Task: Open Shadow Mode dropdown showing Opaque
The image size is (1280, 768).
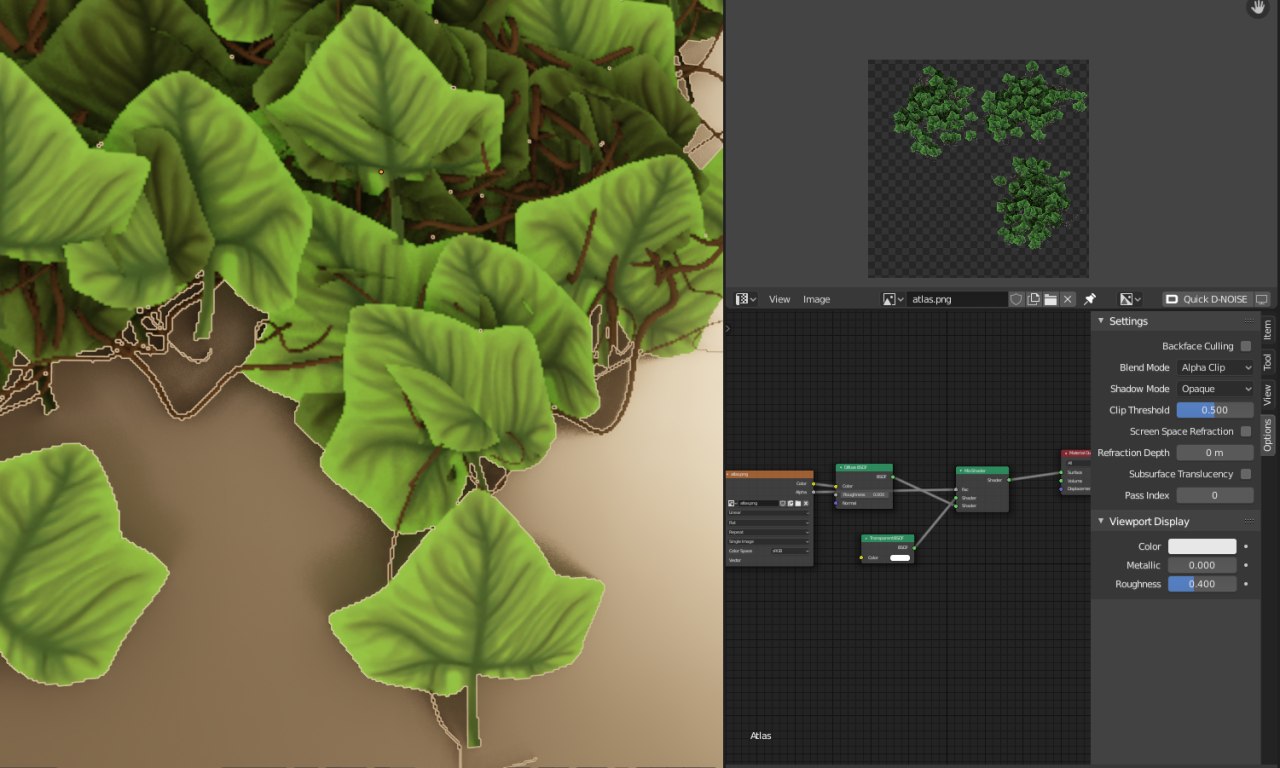Action: point(1214,389)
